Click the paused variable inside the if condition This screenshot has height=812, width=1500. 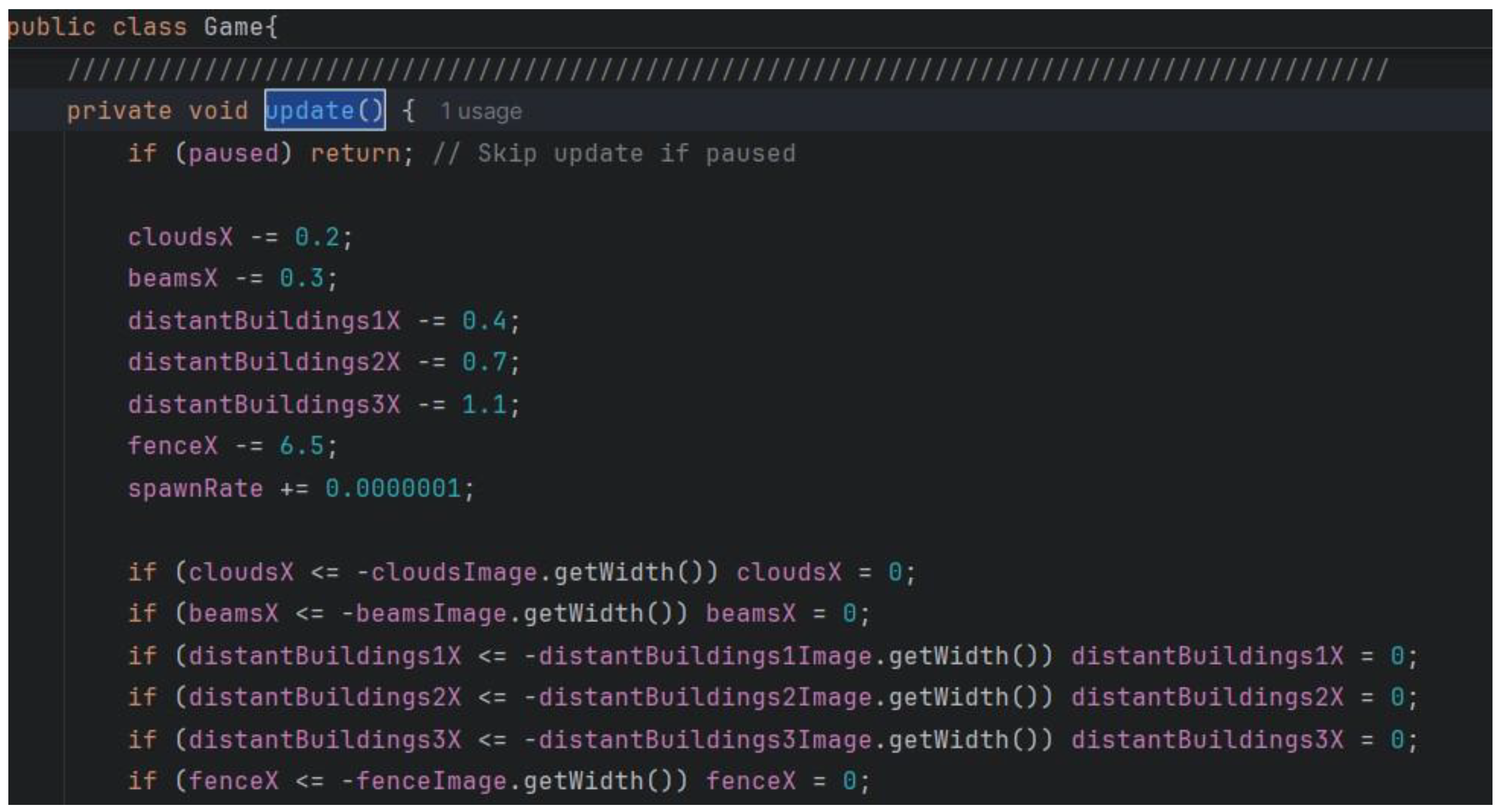[233, 153]
